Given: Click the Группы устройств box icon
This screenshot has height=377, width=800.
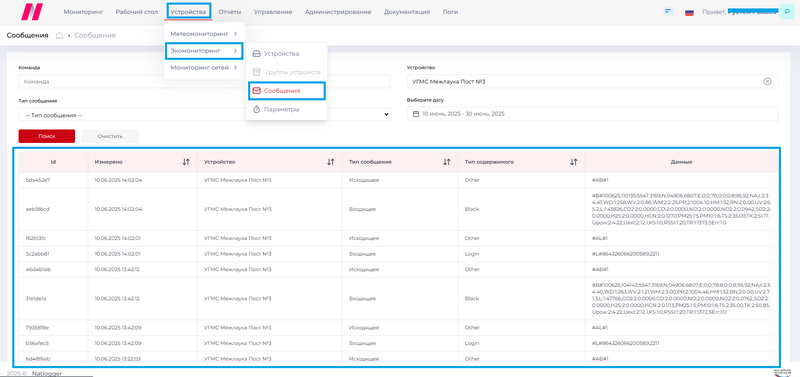Looking at the screenshot, I should tap(257, 72).
